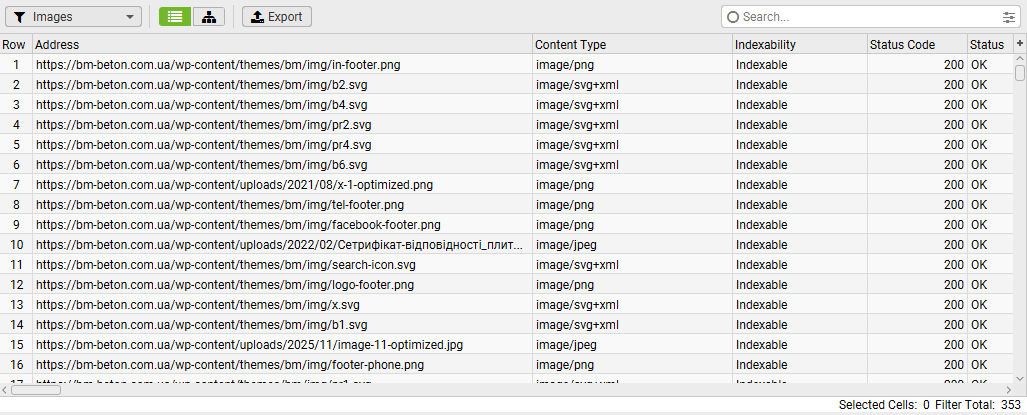Click the vertical scrollbar down arrow

[x=1020, y=378]
